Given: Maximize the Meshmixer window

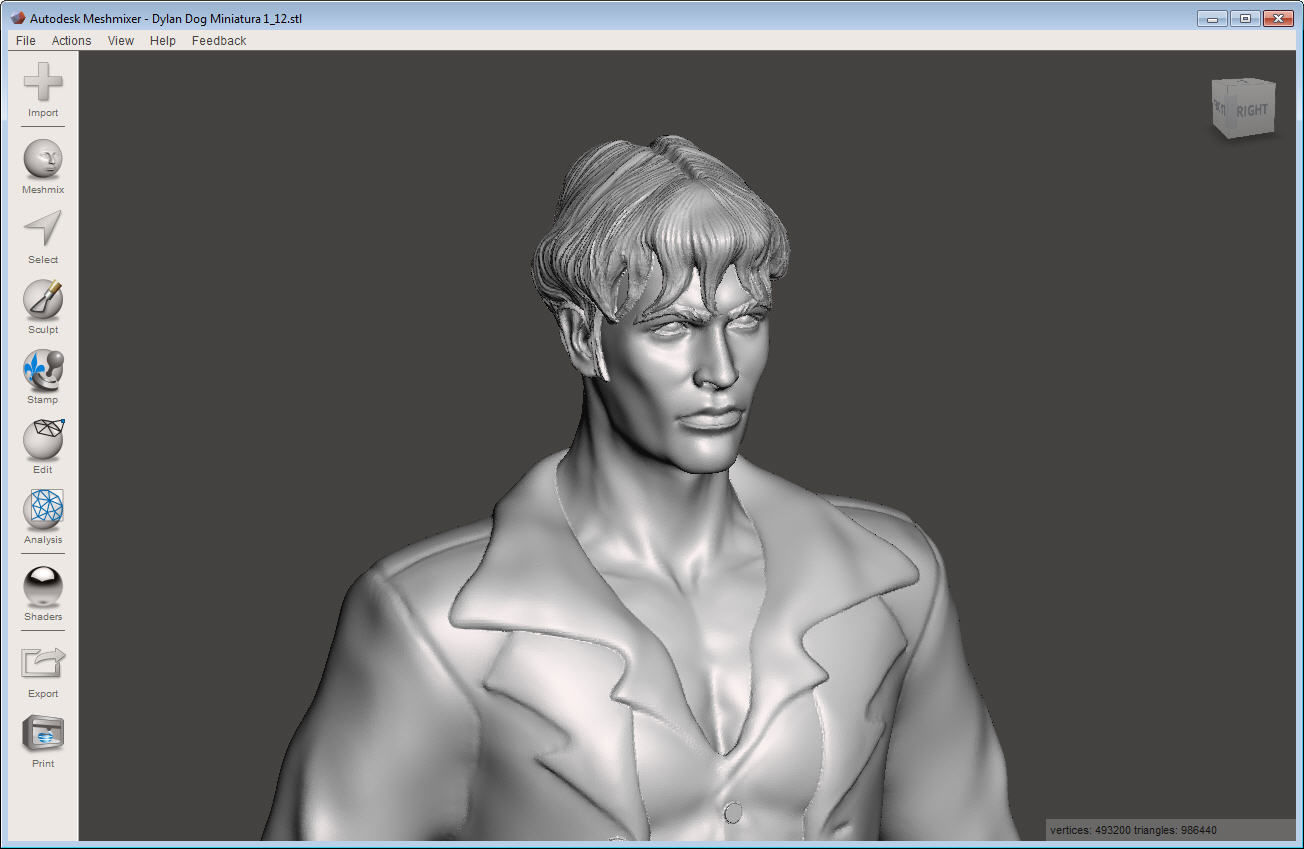Looking at the screenshot, I should 1245,18.
